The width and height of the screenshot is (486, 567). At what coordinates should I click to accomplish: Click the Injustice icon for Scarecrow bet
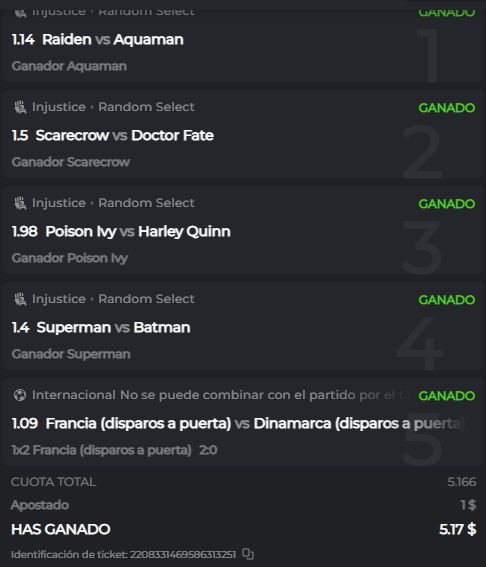20,107
